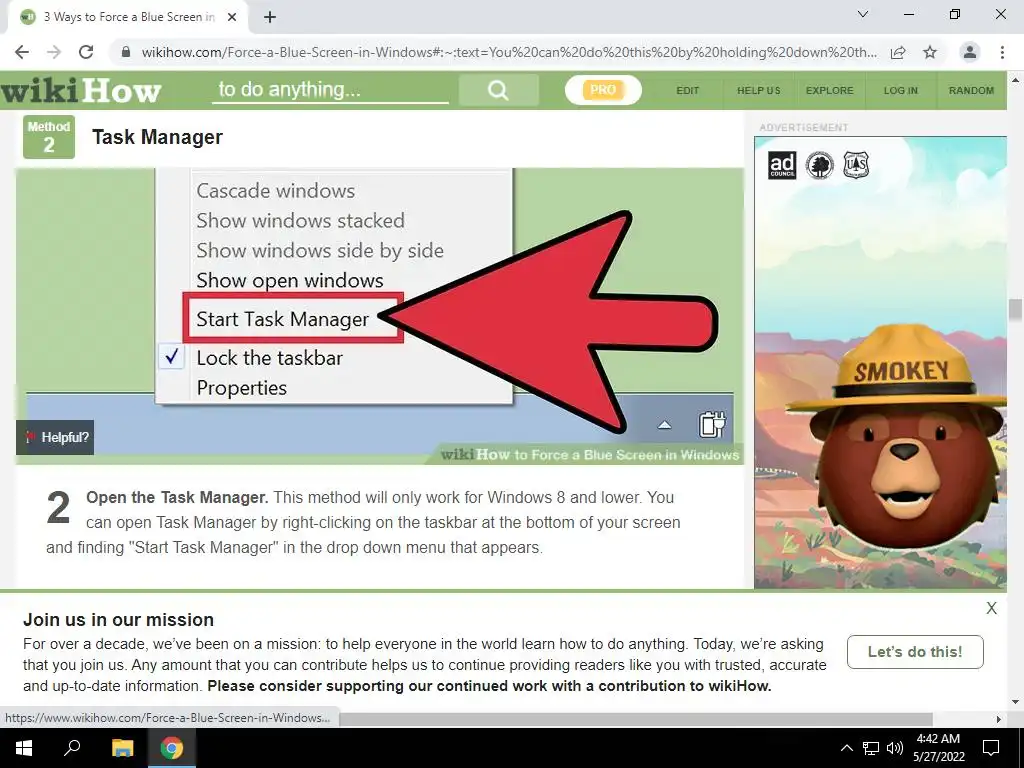
Task: Click the Method 2 badge
Action: point(49,137)
